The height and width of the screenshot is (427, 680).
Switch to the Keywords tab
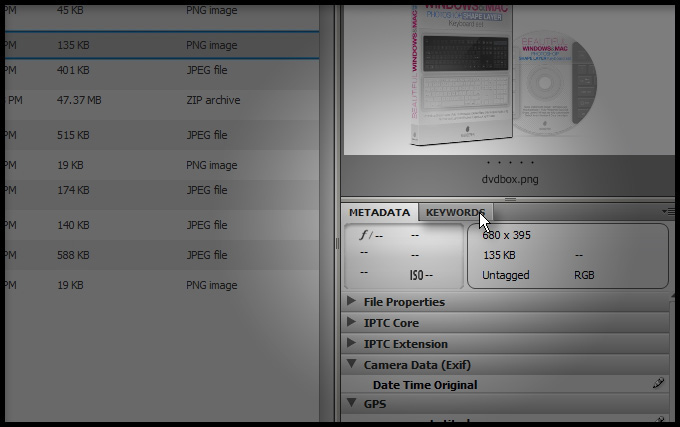[454, 212]
